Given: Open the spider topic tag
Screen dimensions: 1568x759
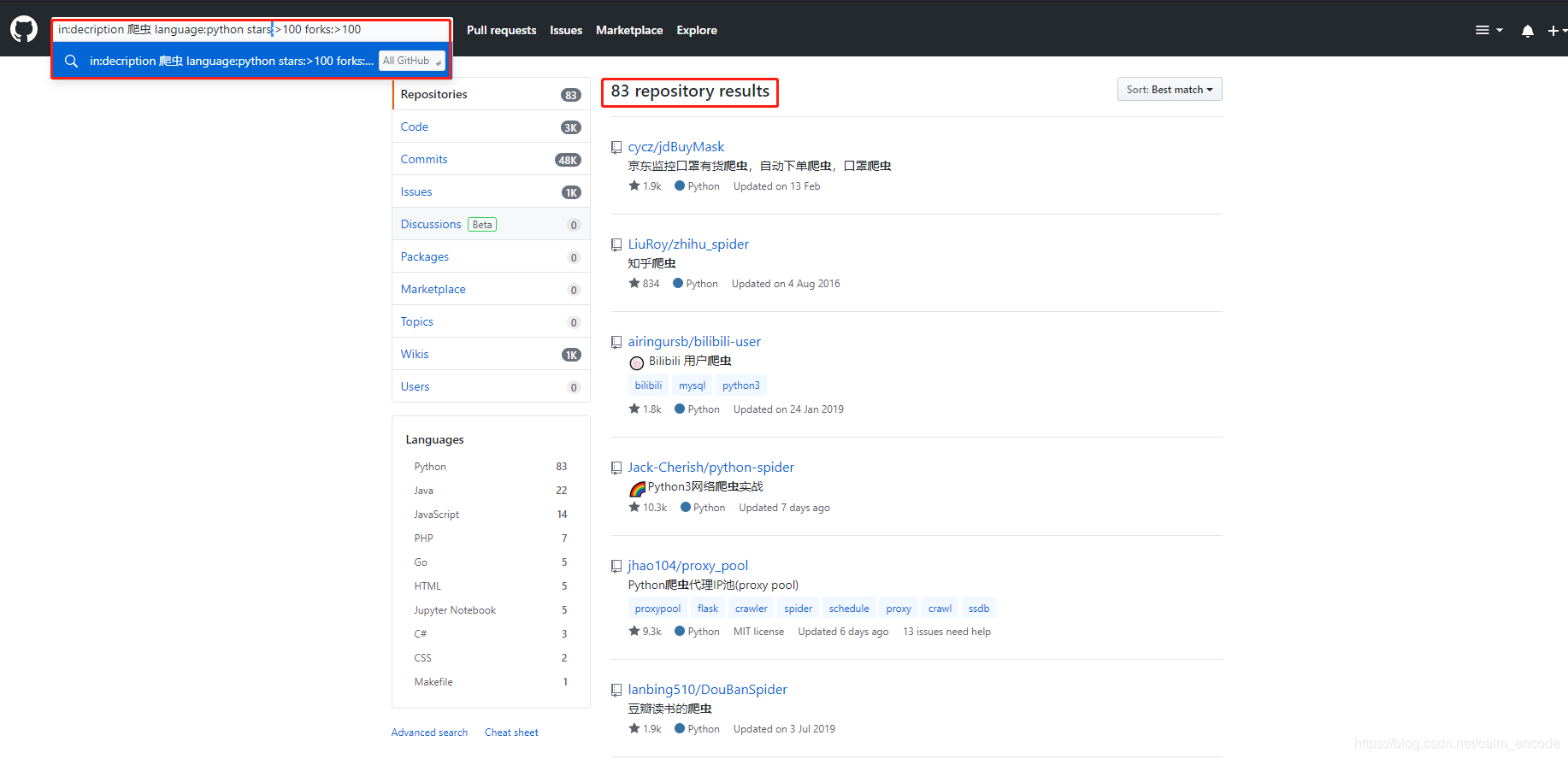Looking at the screenshot, I should click(799, 609).
